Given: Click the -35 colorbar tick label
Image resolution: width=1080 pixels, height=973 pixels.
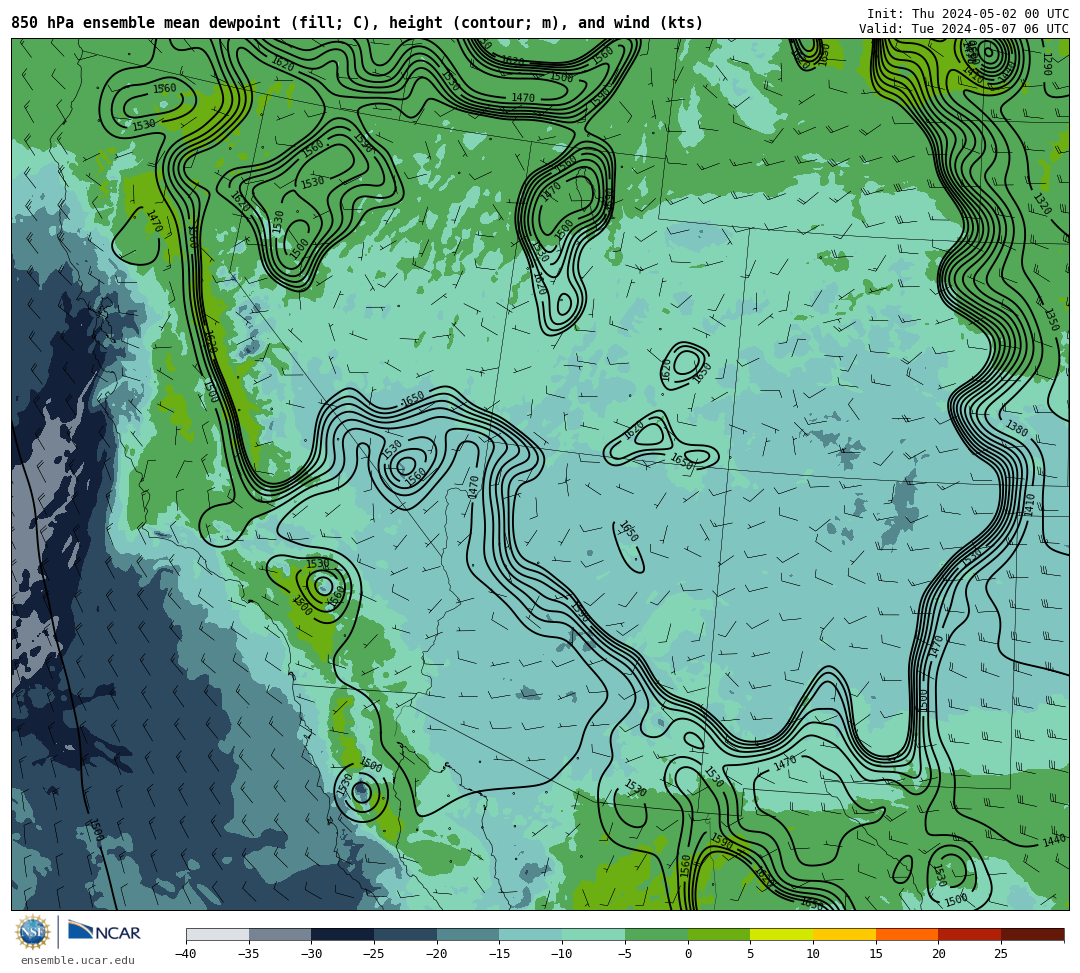Looking at the screenshot, I should 248,954.
